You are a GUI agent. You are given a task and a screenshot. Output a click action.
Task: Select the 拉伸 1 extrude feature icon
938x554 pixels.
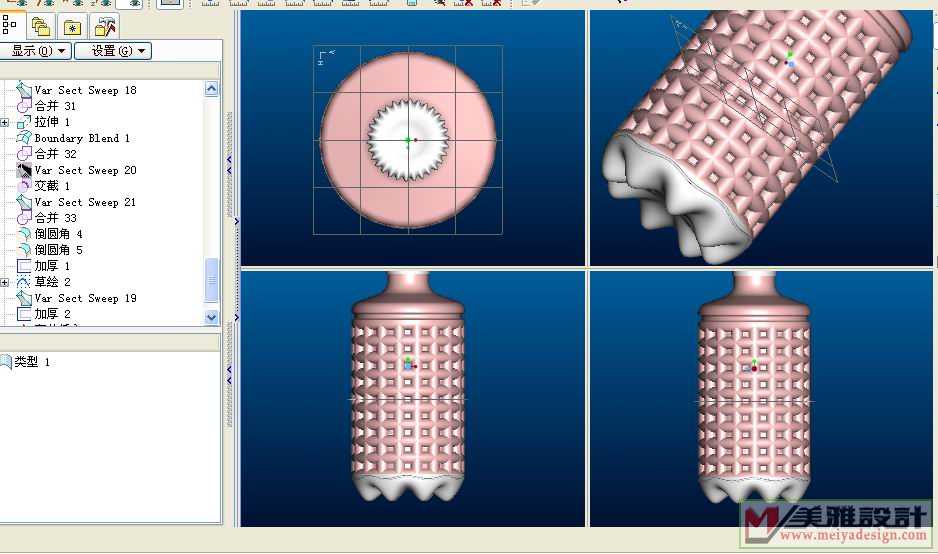[x=23, y=122]
